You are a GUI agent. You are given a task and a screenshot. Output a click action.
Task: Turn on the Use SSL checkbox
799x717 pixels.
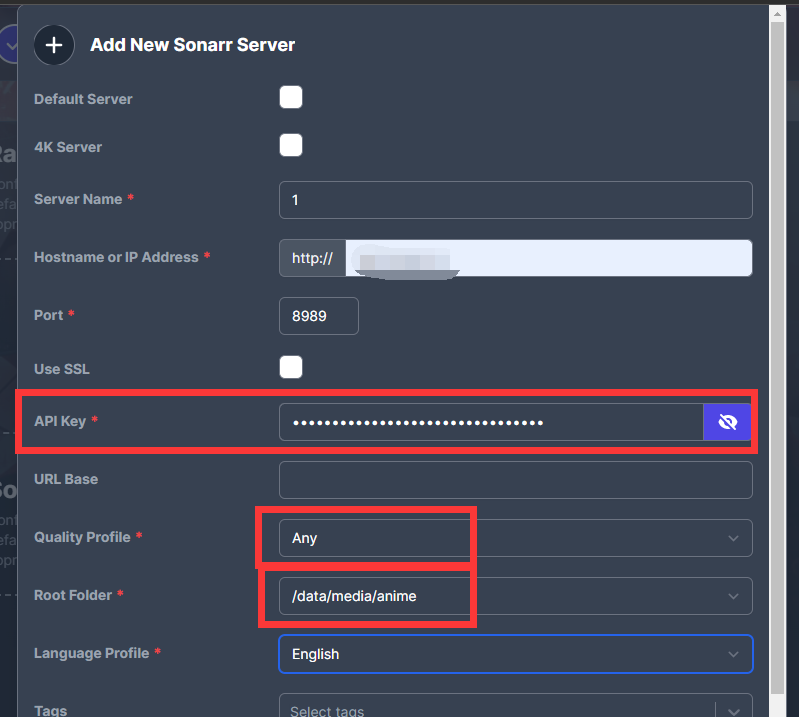291,368
